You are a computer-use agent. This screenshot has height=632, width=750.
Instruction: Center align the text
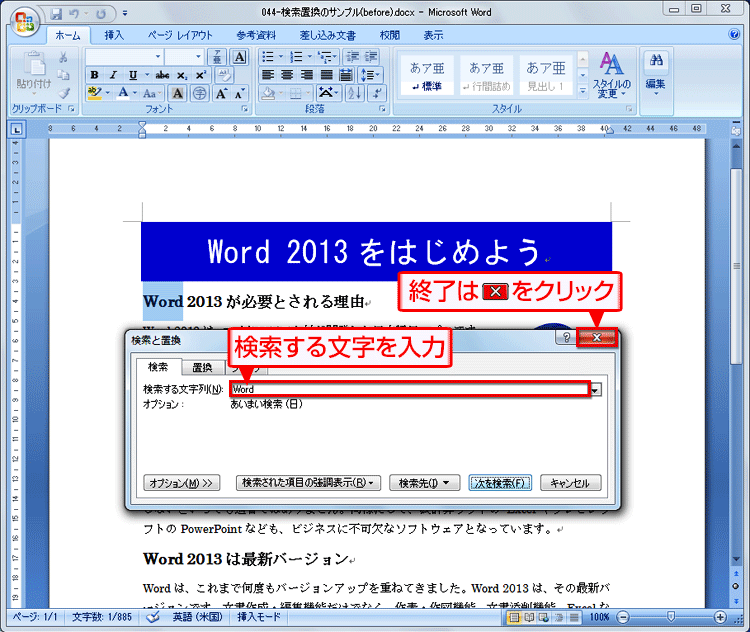click(x=287, y=75)
